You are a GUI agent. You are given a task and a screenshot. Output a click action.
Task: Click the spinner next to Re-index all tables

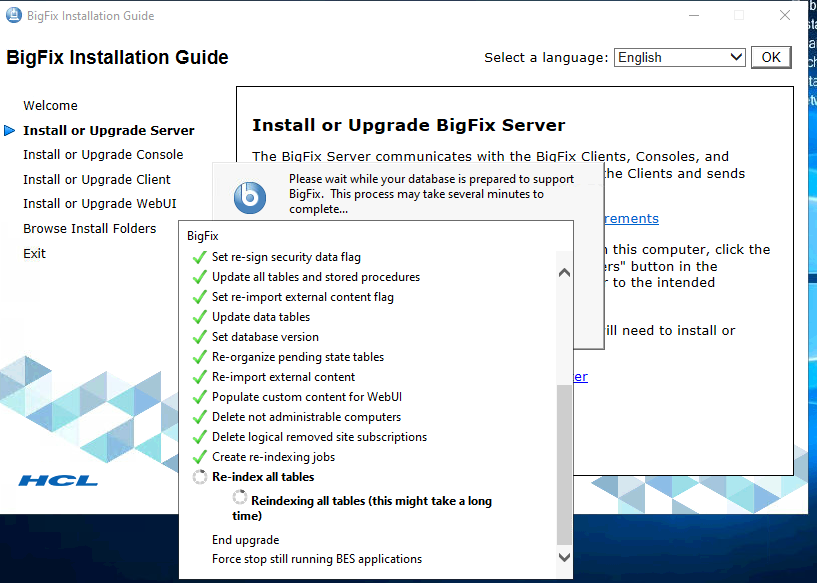click(x=200, y=477)
